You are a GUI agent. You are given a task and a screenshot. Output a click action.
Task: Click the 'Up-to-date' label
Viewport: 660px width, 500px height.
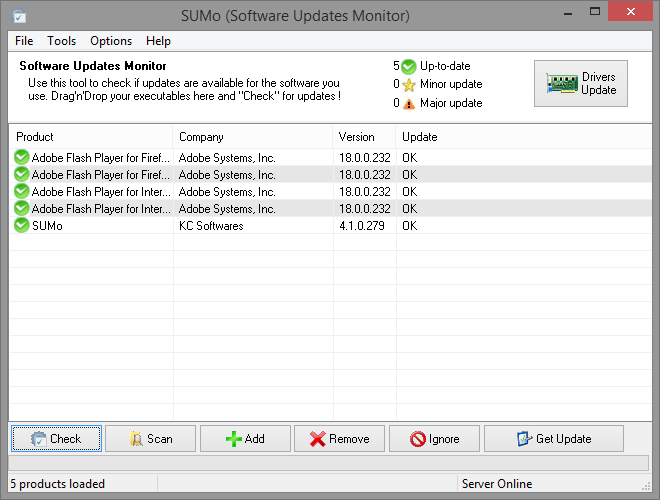pyautogui.click(x=445, y=66)
